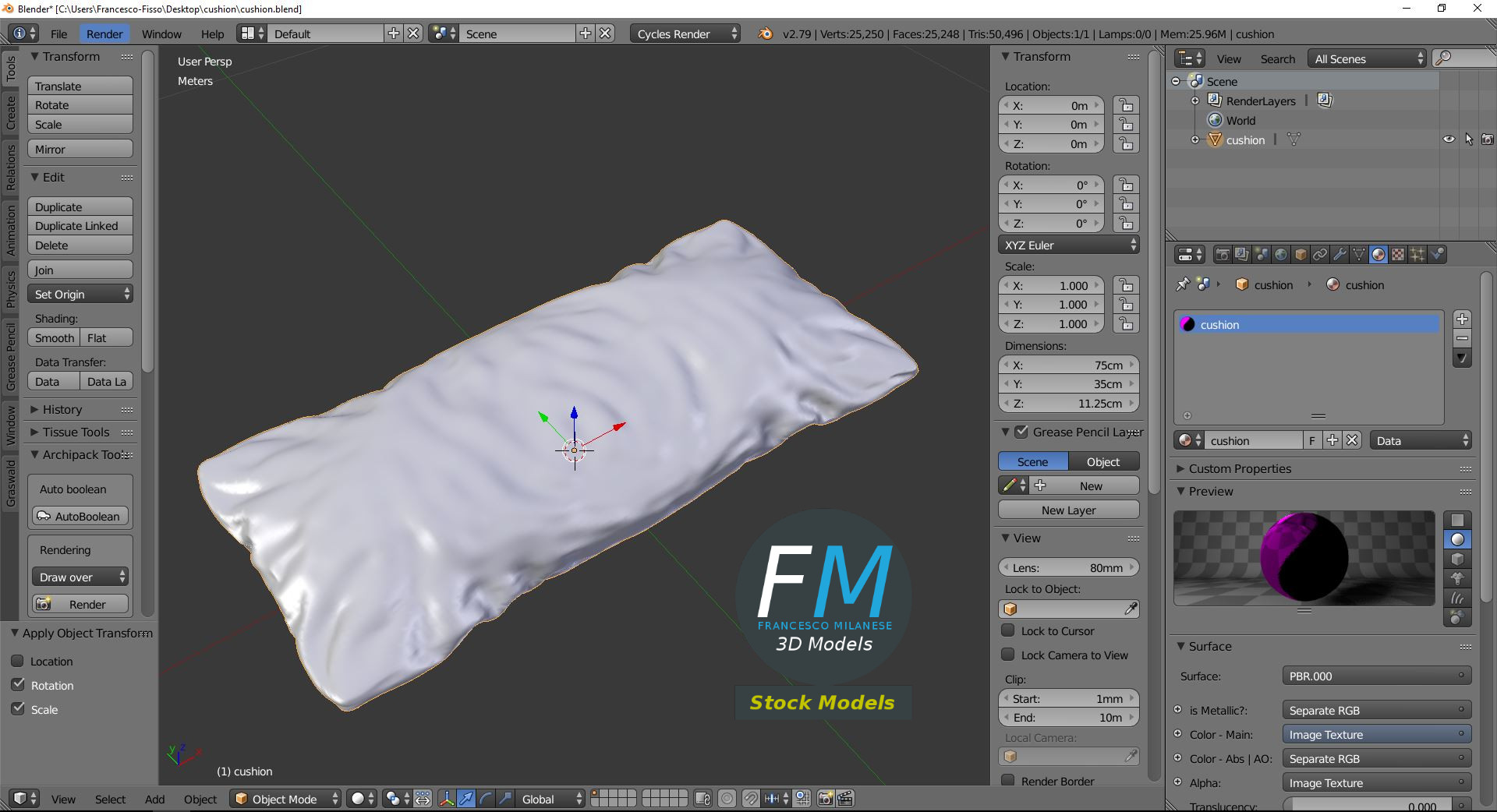Pick Lock to Object with eyedropper icon

click(x=1131, y=609)
